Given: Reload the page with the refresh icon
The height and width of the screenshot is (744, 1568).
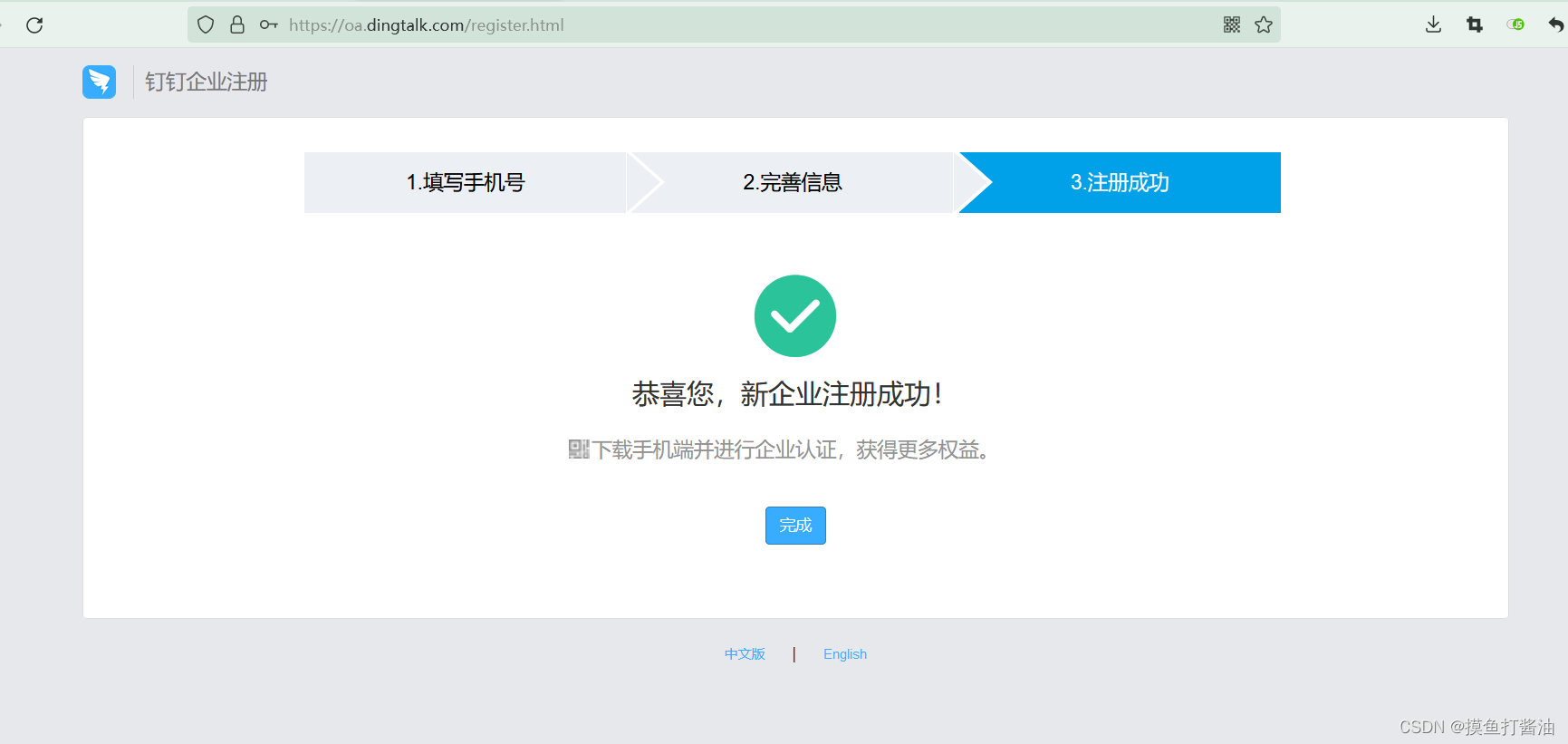Looking at the screenshot, I should [34, 25].
